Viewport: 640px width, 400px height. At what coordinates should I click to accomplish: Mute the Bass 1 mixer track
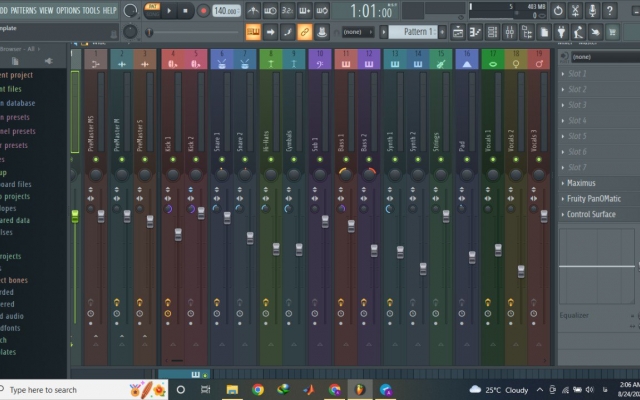pos(346,160)
